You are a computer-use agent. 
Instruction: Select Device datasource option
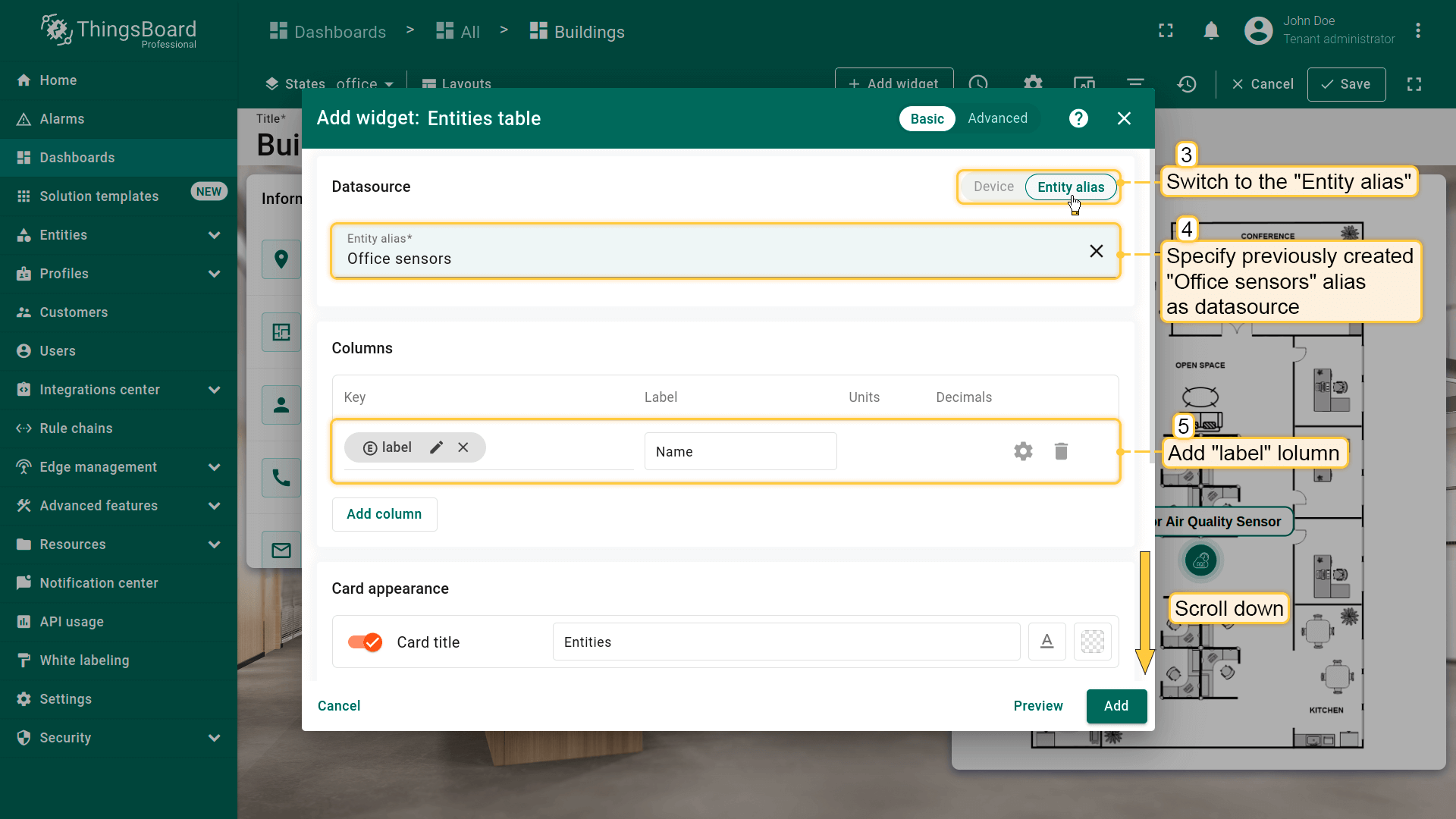coord(993,187)
